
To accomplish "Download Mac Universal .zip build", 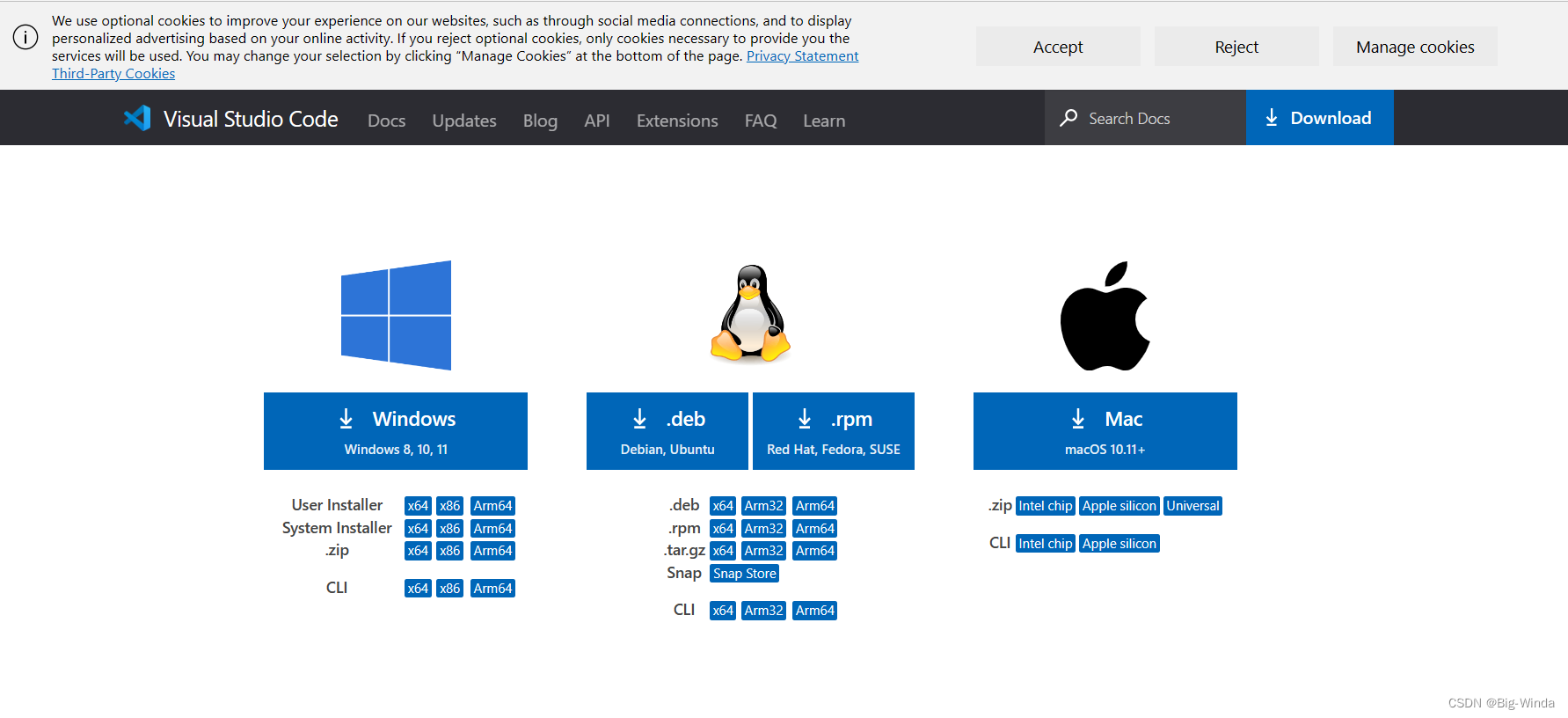I will [x=1192, y=506].
